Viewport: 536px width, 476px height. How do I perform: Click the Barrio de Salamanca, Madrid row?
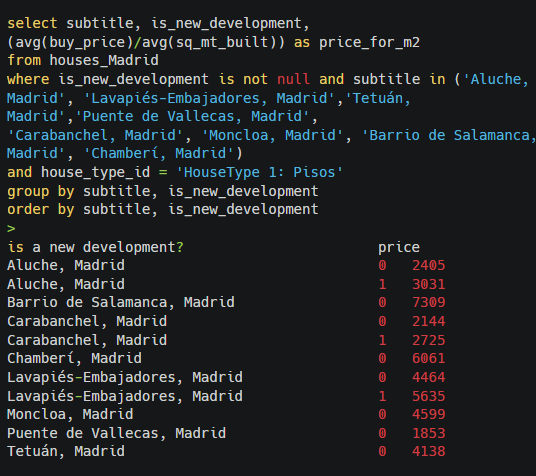[226, 302]
